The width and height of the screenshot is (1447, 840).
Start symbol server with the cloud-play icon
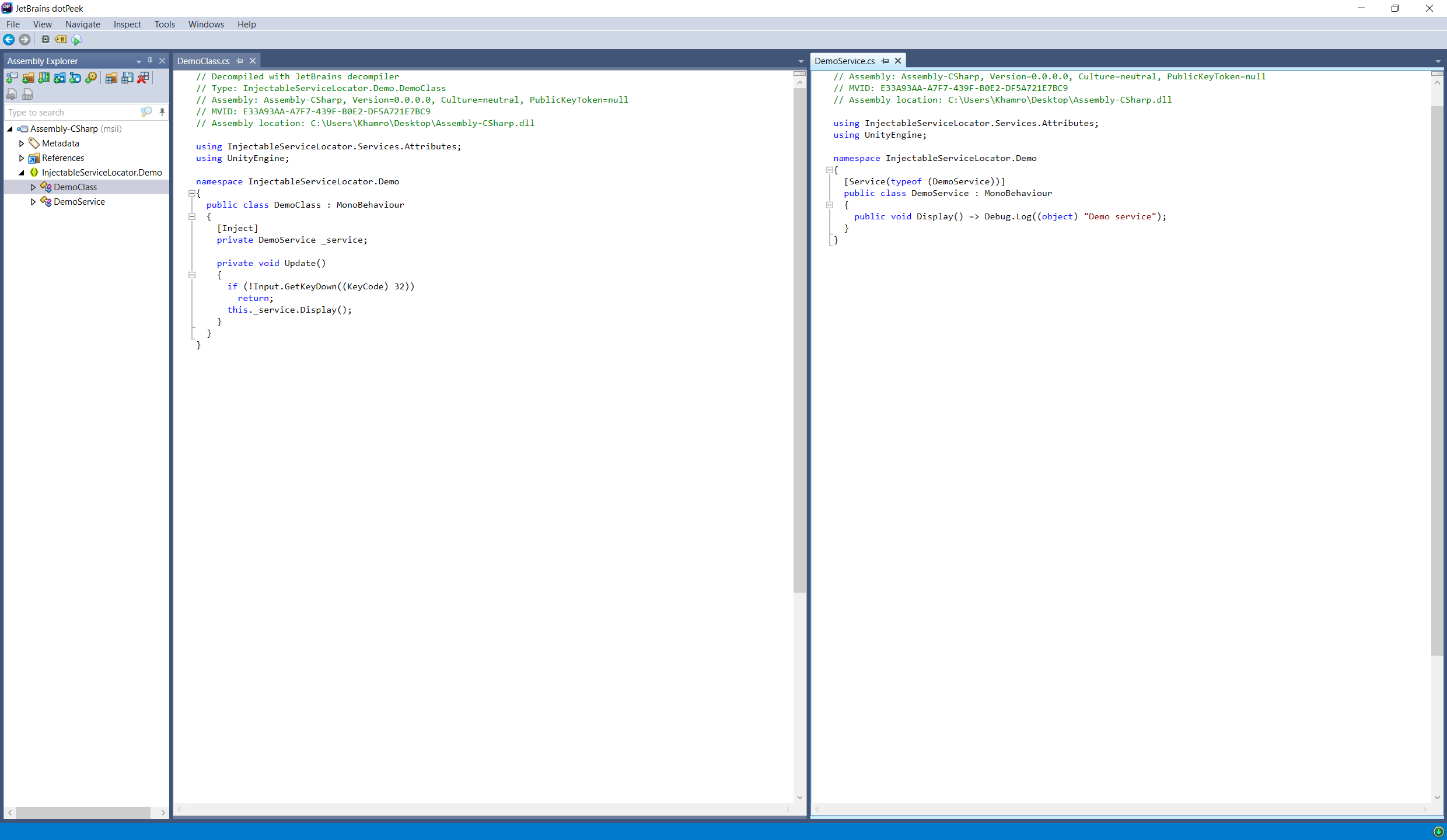(76, 39)
